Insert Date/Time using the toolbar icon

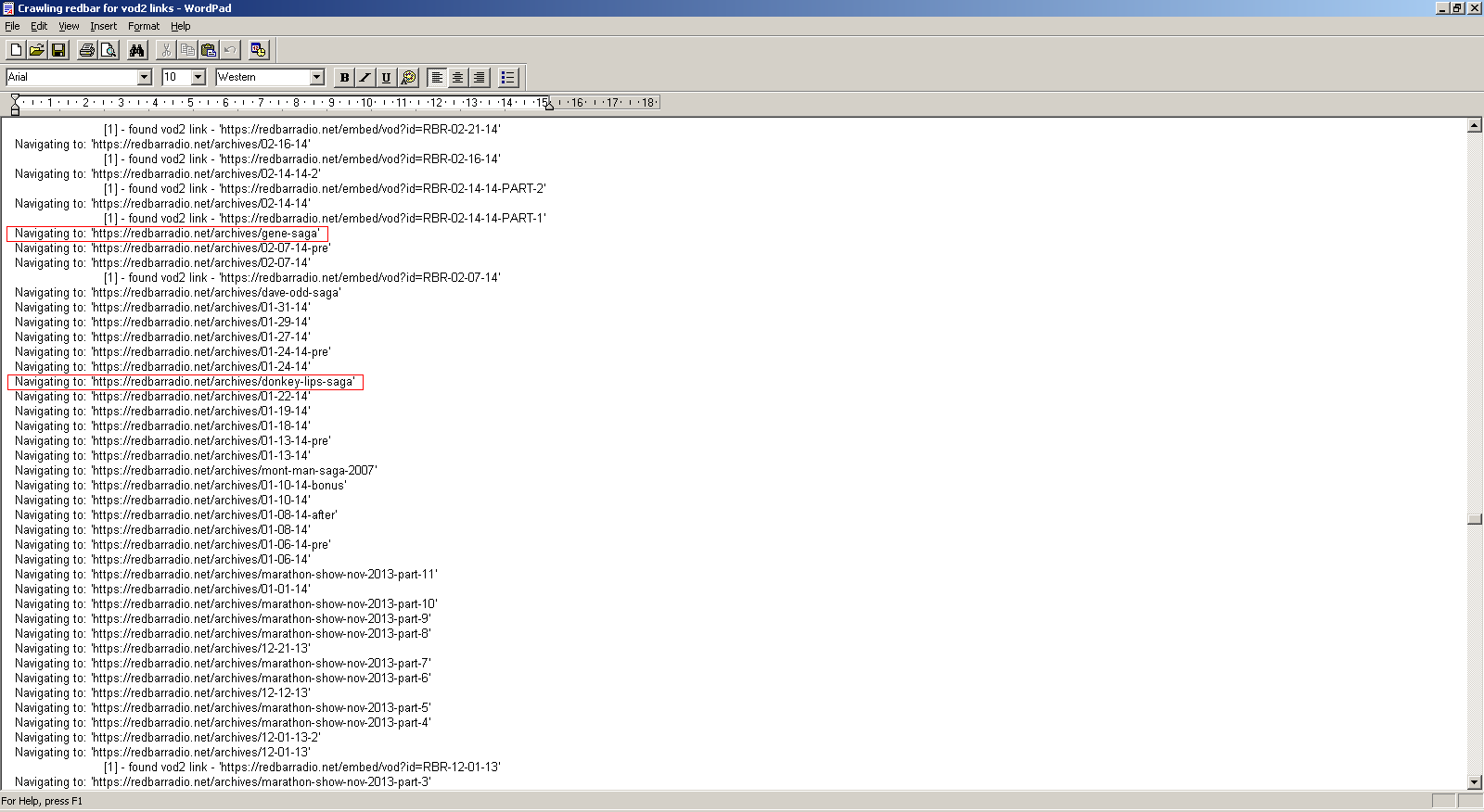coord(259,50)
